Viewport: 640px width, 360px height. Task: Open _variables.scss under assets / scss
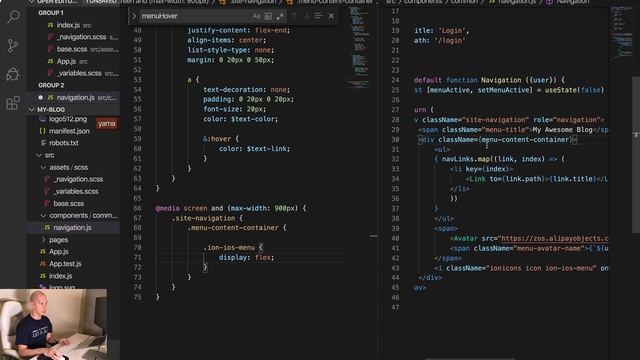click(74, 191)
